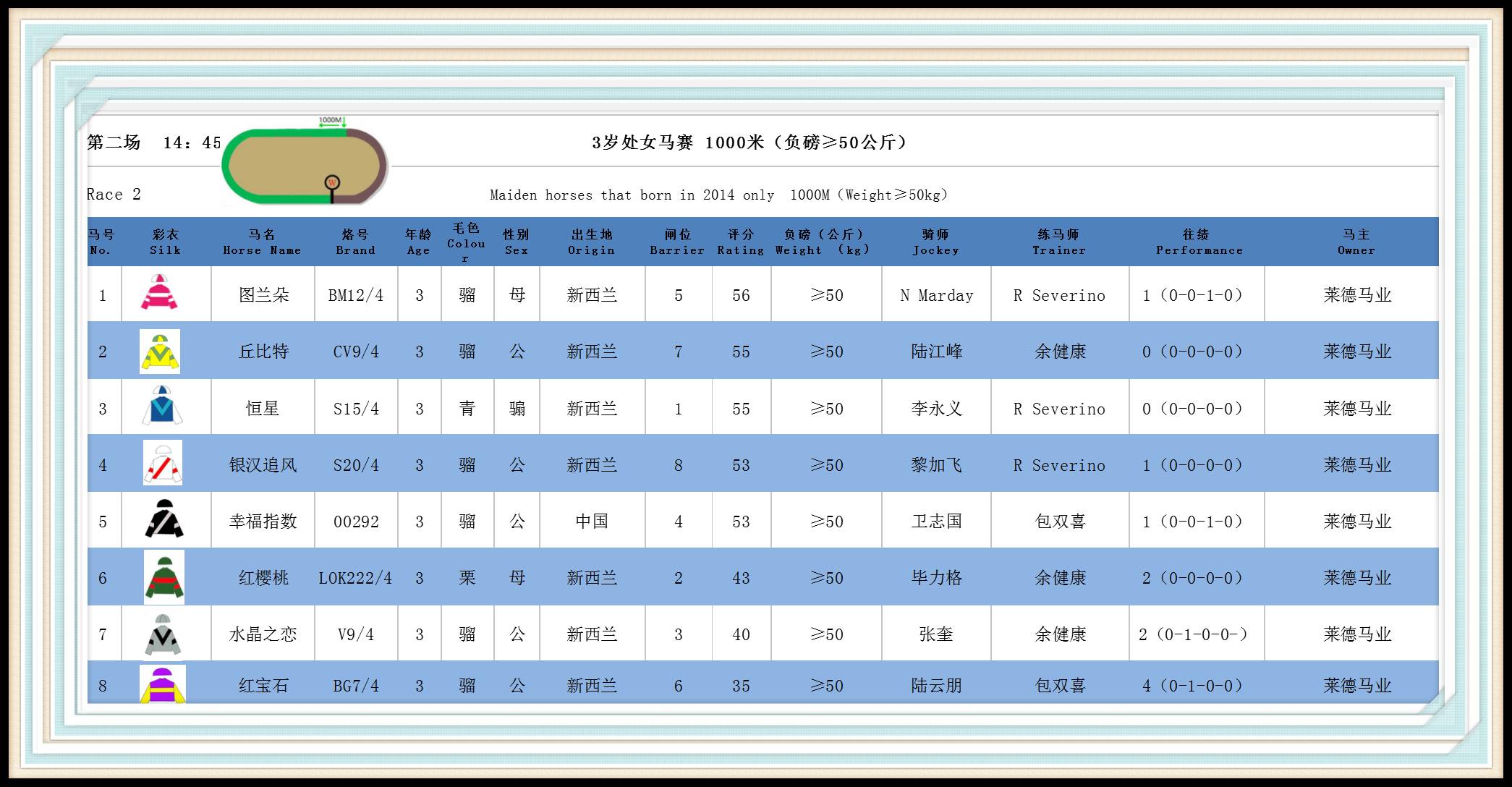This screenshot has width=1512, height=787.
Task: Click rating 56 for 图兰朵
Action: pyautogui.click(x=741, y=295)
